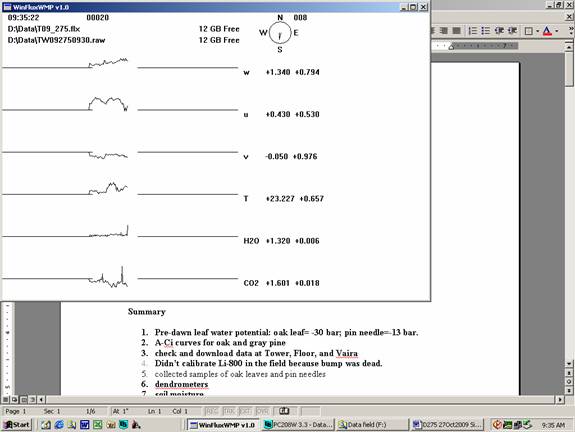Click 'A-Ci curves for oak and gray pine'
Screen dimensions: 575x432
click(220, 343)
